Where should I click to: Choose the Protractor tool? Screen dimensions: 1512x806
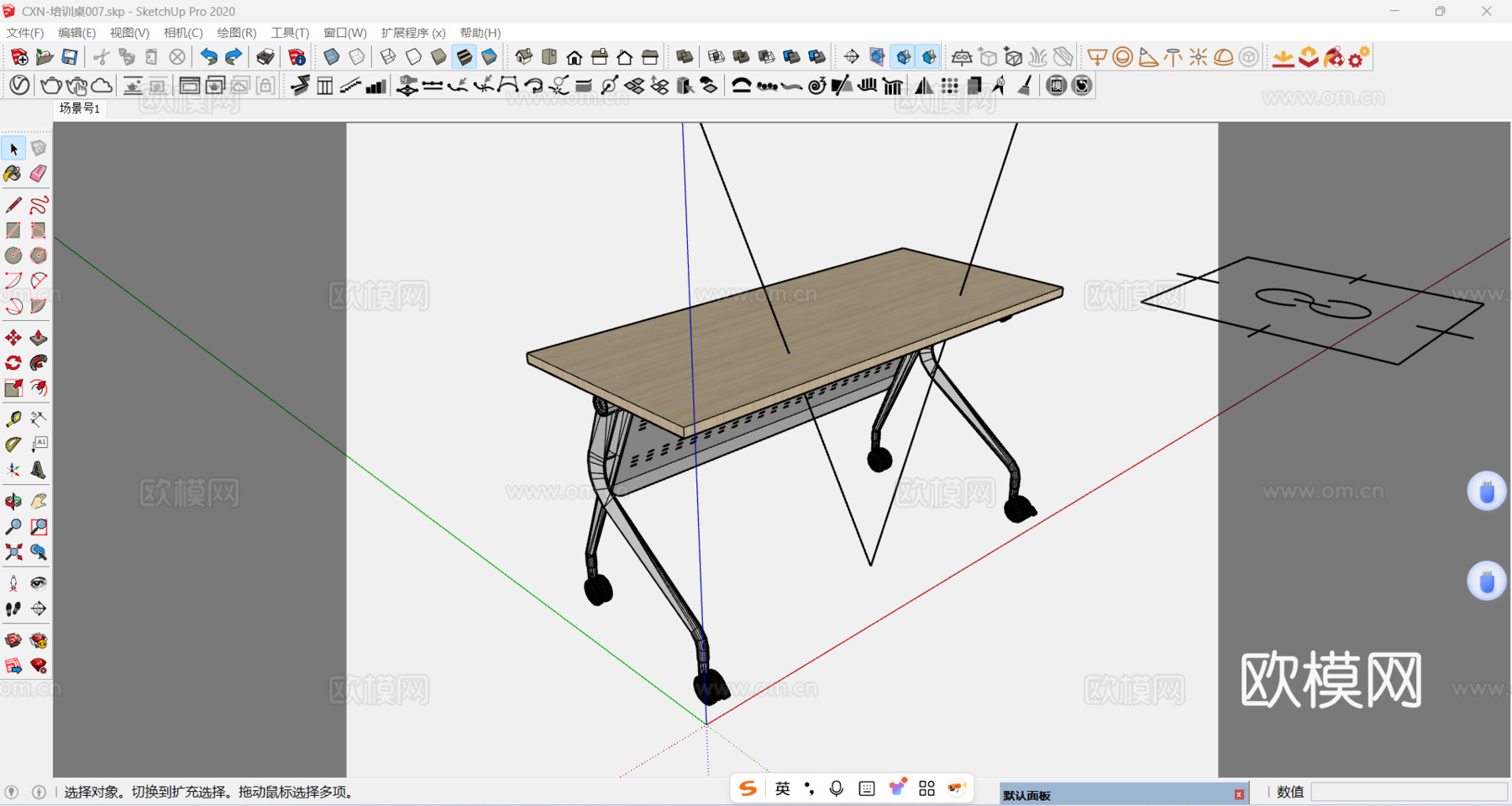[13, 445]
